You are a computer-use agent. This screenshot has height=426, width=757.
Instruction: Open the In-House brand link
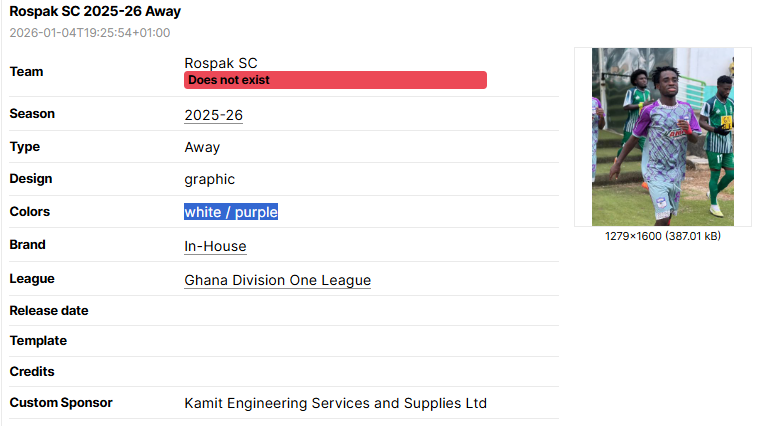pyautogui.click(x=215, y=246)
